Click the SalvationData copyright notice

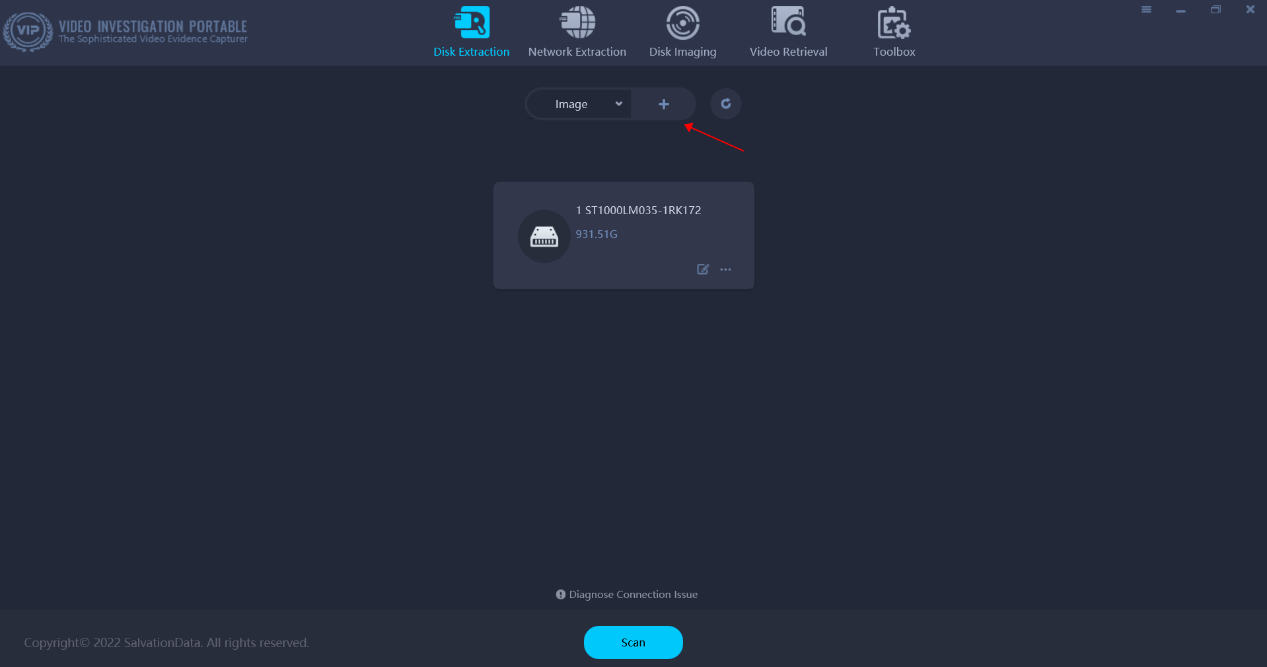[167, 643]
